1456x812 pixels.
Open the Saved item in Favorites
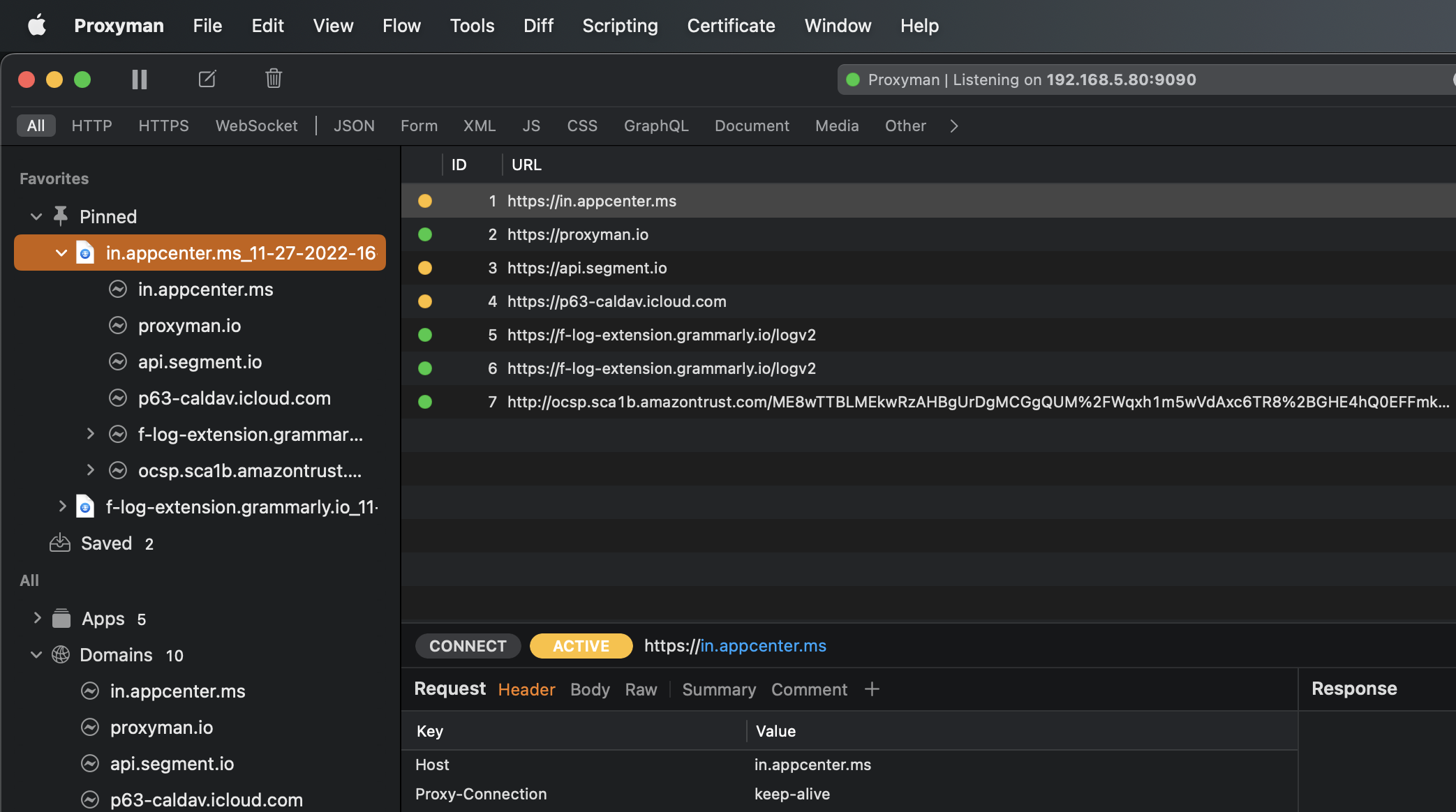tap(106, 543)
